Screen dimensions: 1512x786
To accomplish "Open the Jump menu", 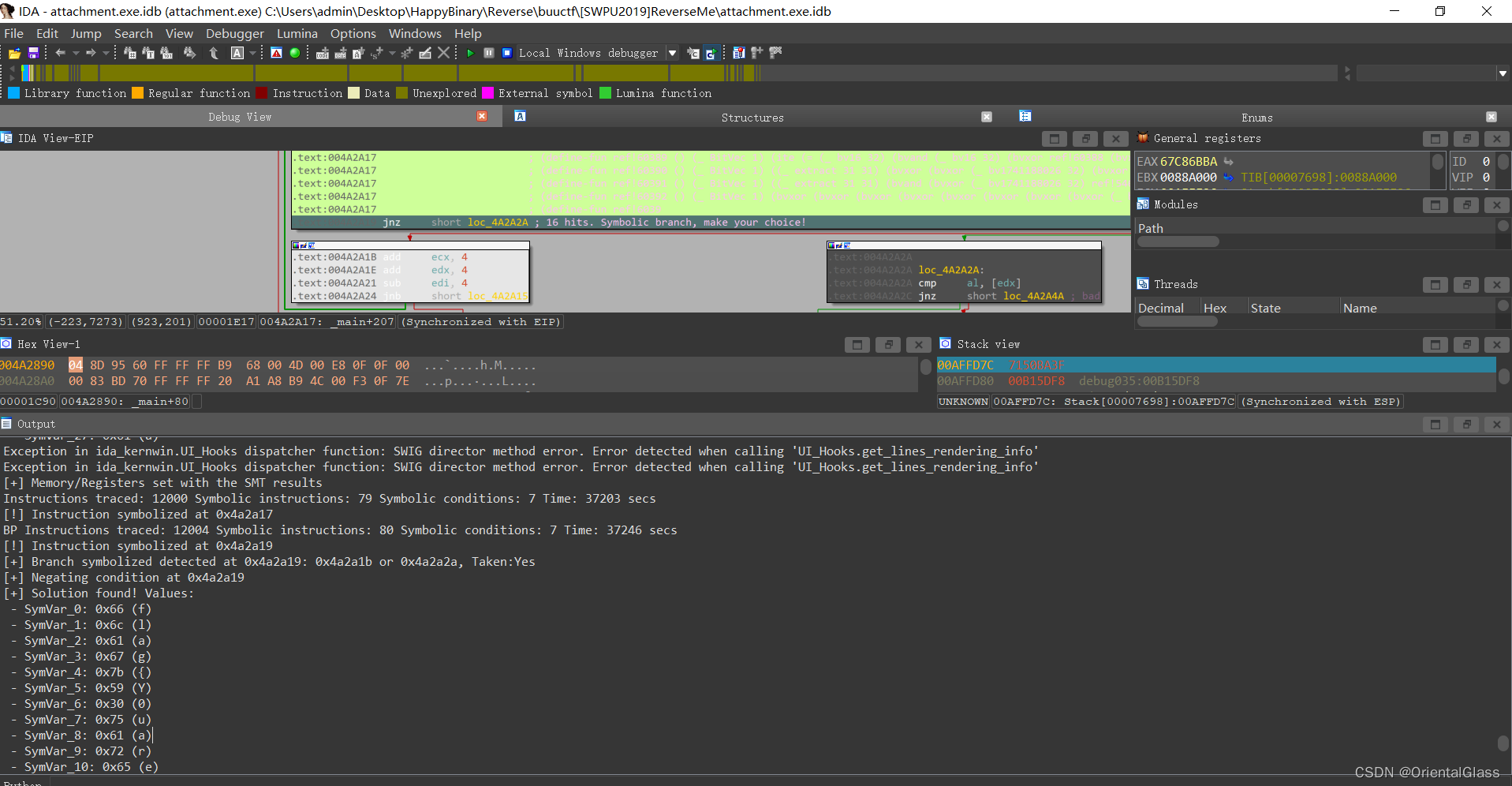I will [86, 33].
